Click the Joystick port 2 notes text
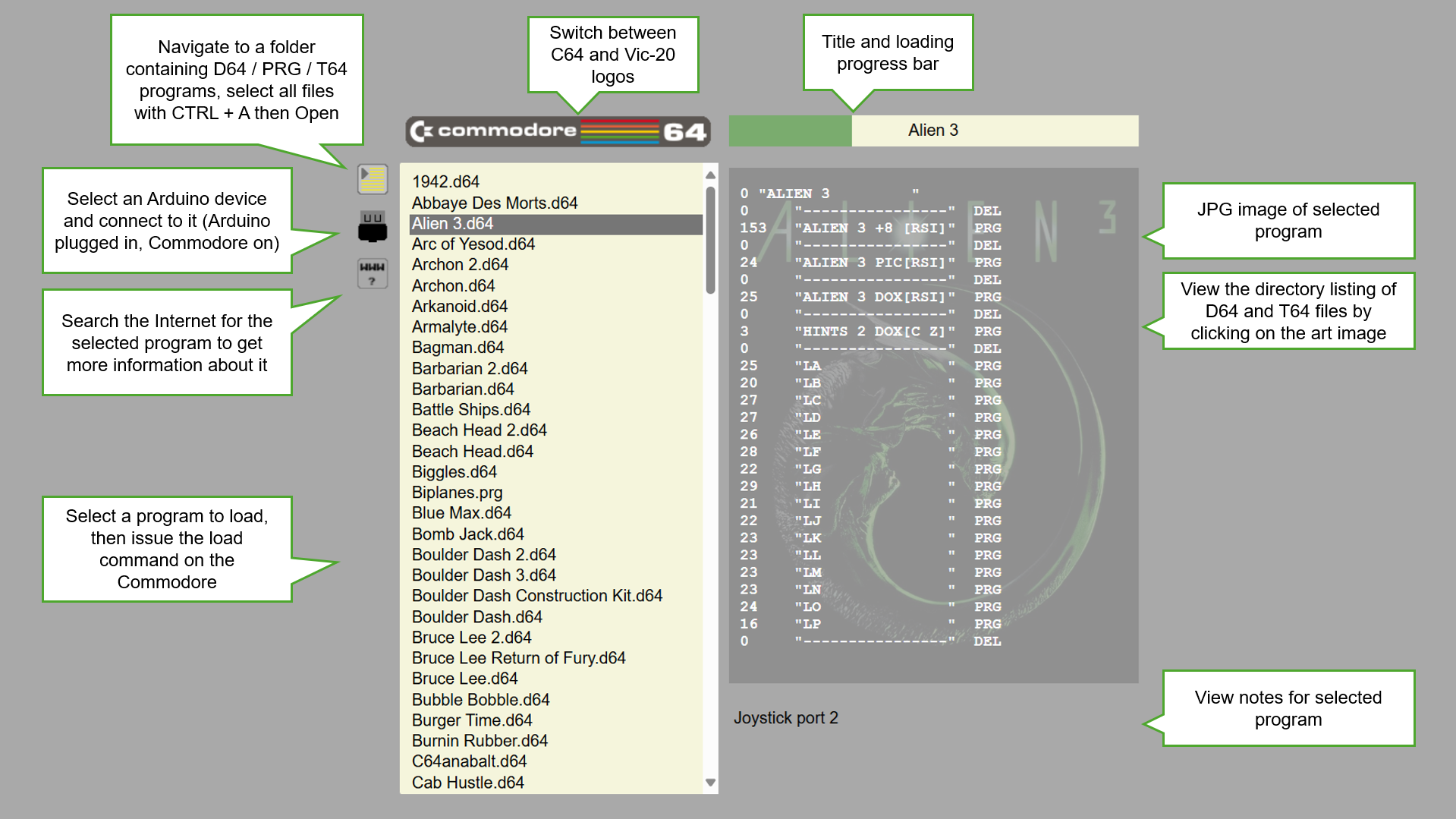Viewport: 1456px width, 819px height. pos(785,718)
